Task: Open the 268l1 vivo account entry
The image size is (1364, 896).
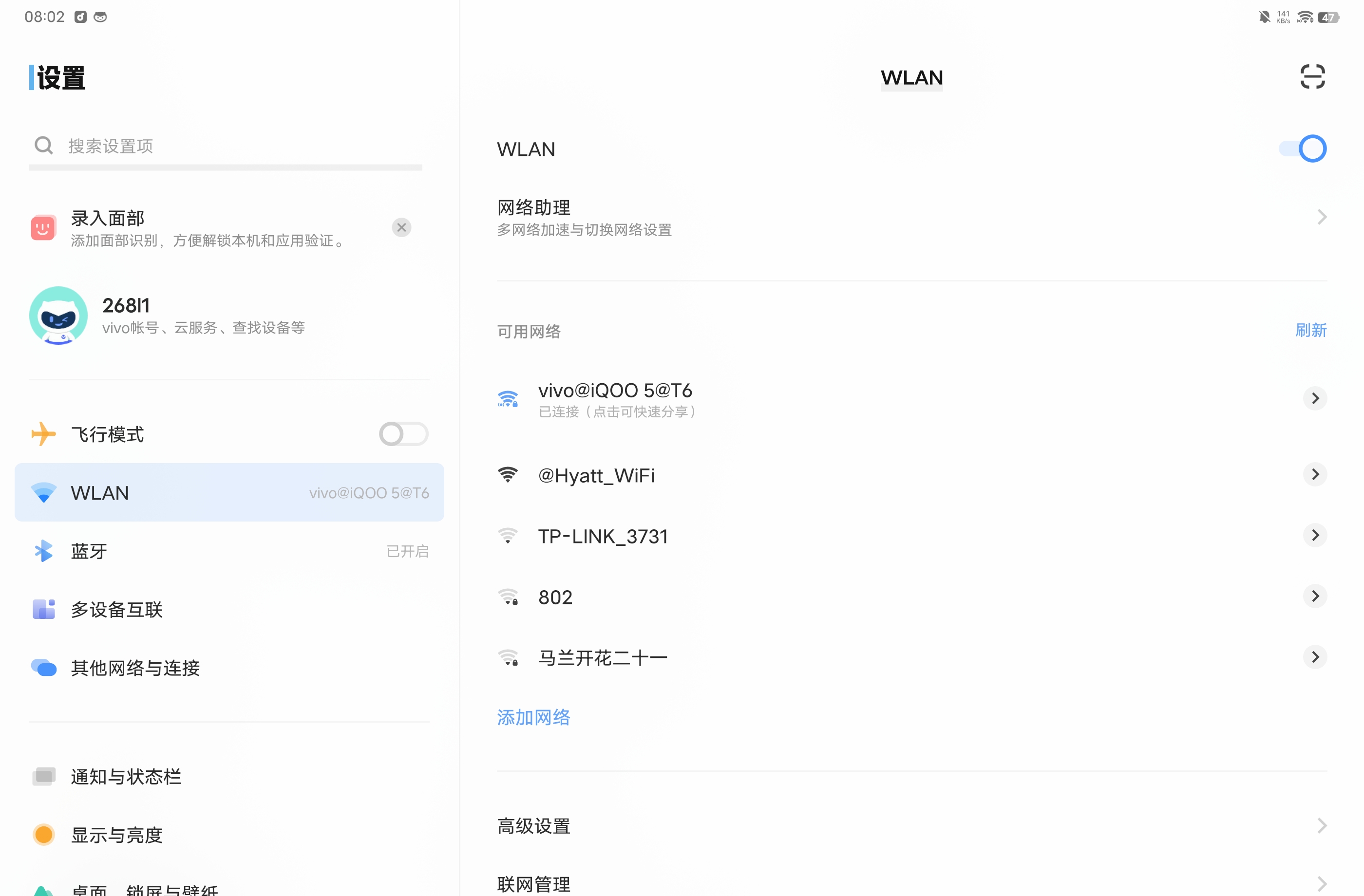Action: (229, 316)
